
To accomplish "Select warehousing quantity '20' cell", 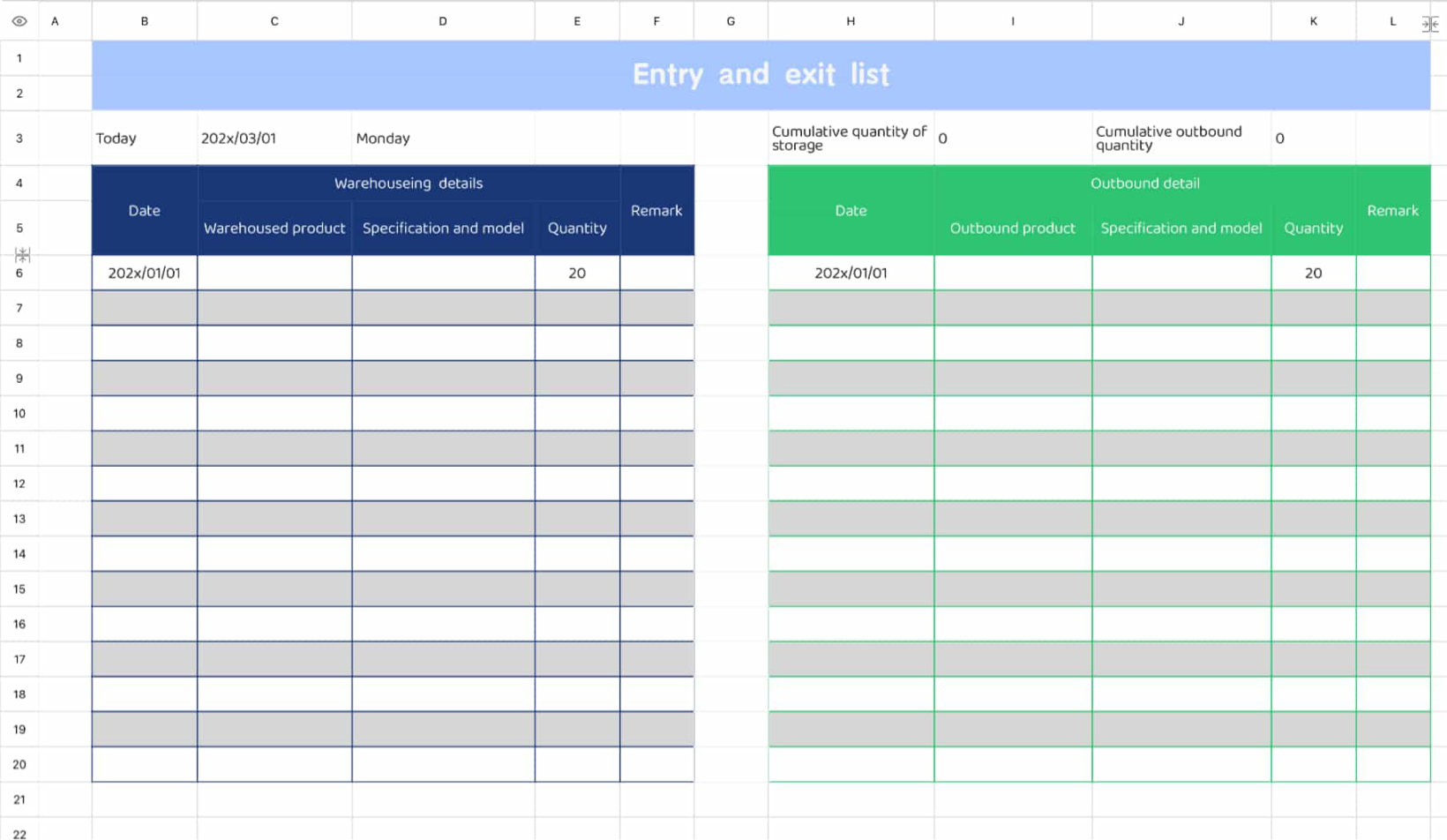I will (577, 273).
